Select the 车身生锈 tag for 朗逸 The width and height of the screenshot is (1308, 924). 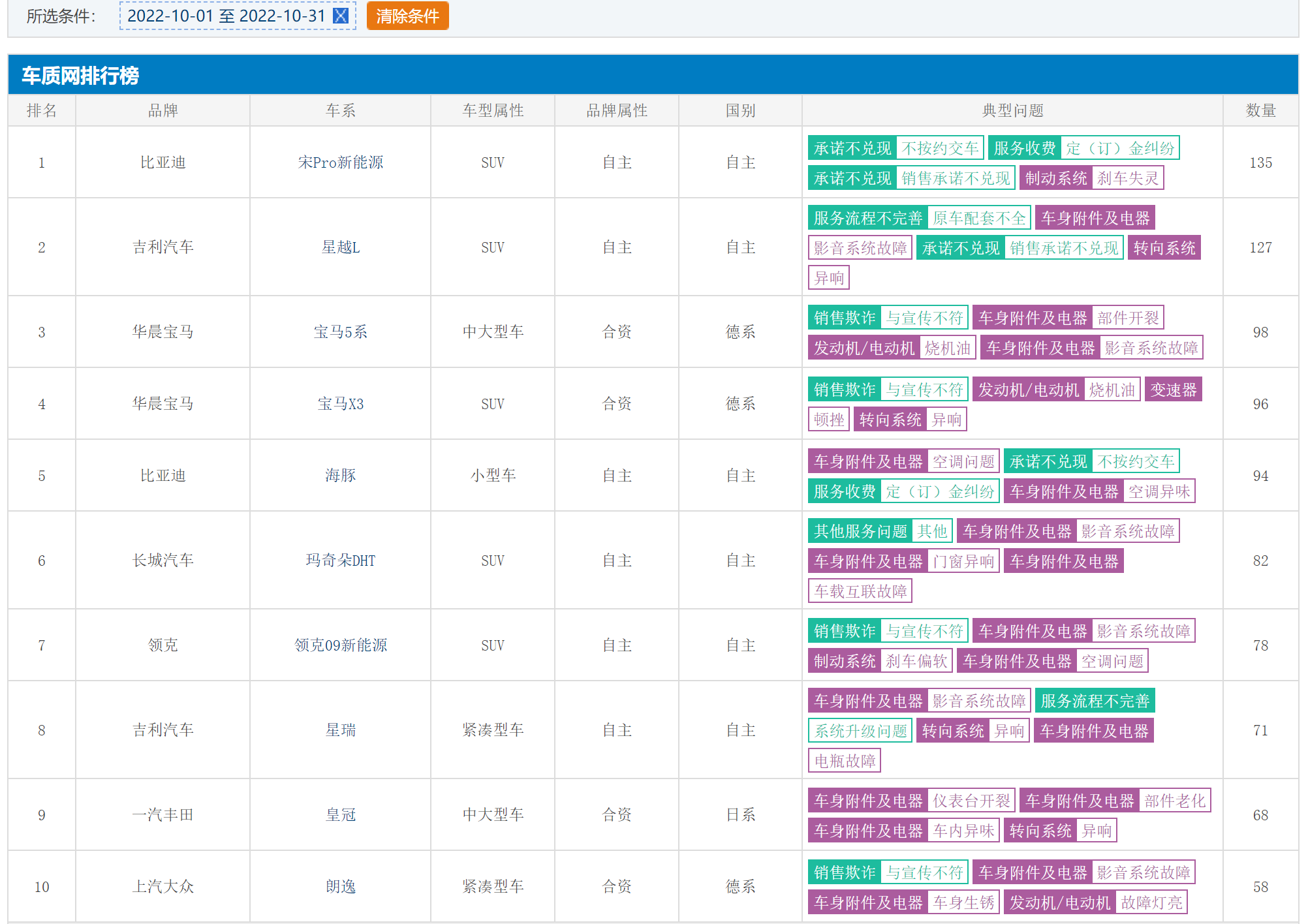(963, 902)
